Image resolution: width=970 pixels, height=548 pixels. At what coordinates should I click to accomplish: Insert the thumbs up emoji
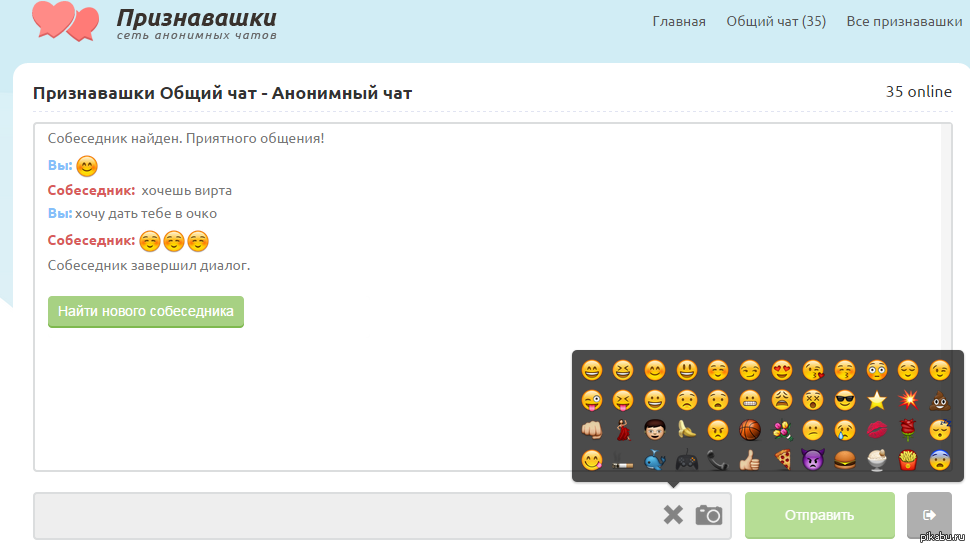(x=750, y=460)
